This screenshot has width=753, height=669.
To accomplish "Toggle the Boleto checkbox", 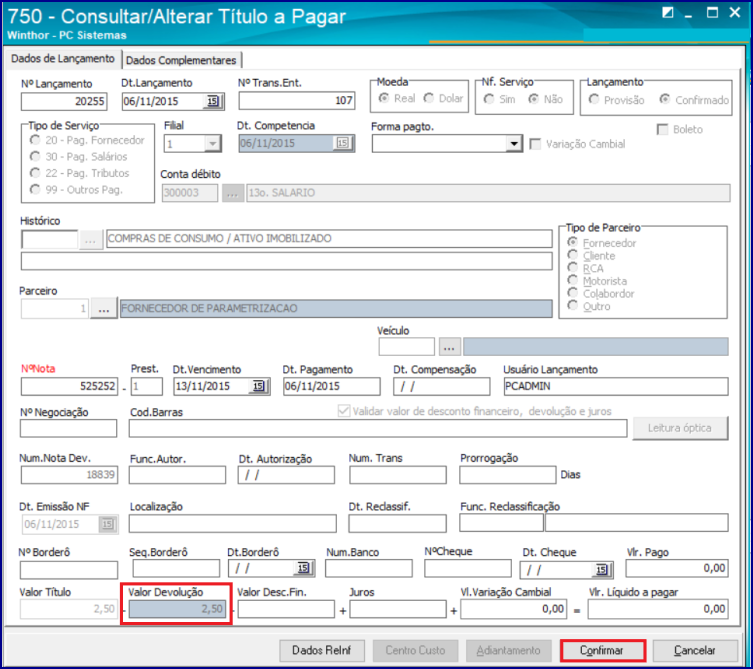I will [663, 130].
